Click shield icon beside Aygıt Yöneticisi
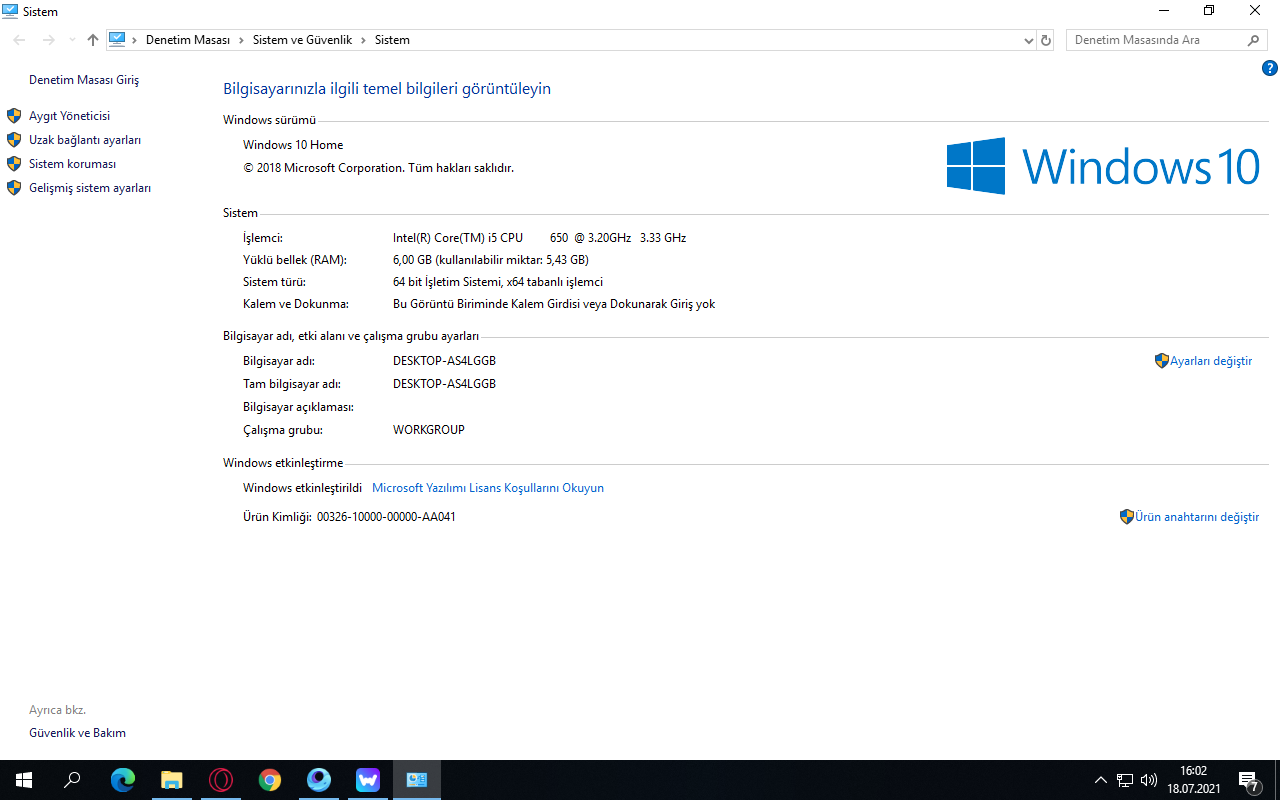The height and width of the screenshot is (800, 1280). [x=14, y=116]
